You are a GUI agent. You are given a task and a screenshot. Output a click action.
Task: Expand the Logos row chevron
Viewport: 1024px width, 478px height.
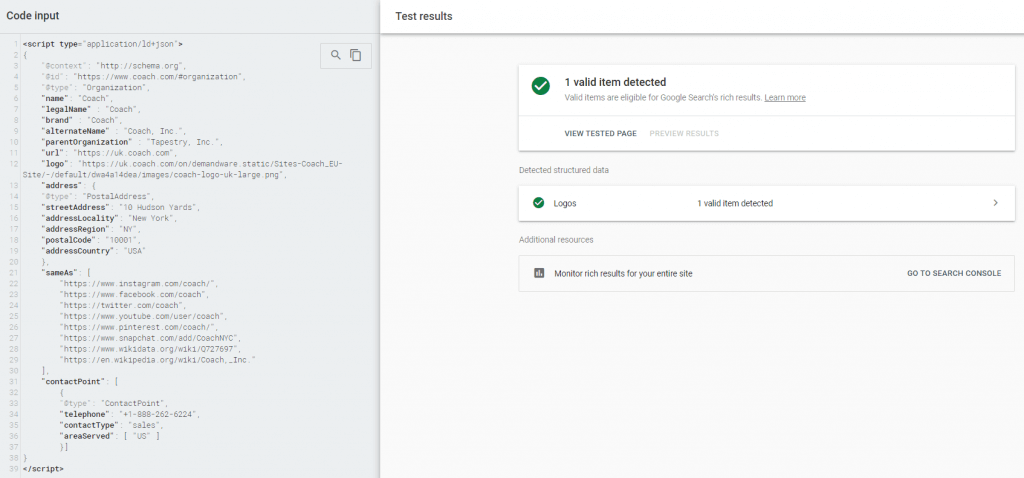995,203
